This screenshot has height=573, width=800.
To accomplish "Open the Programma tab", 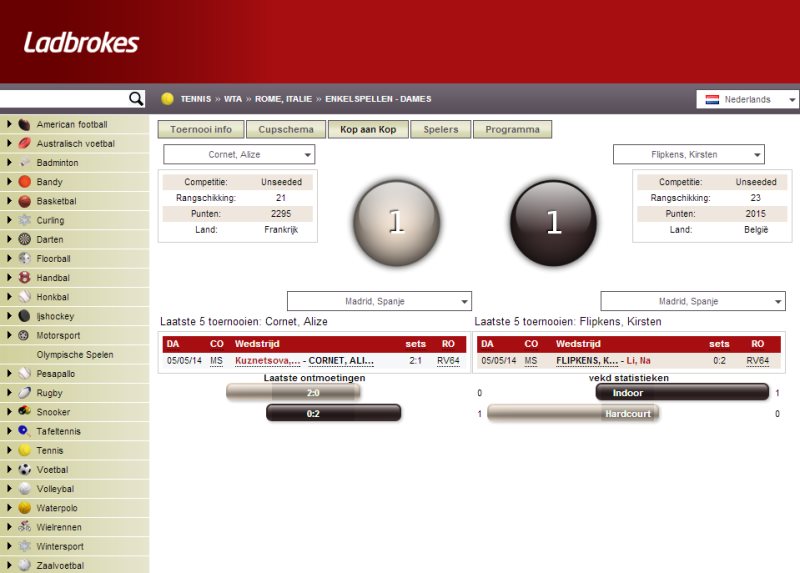I will pos(512,130).
